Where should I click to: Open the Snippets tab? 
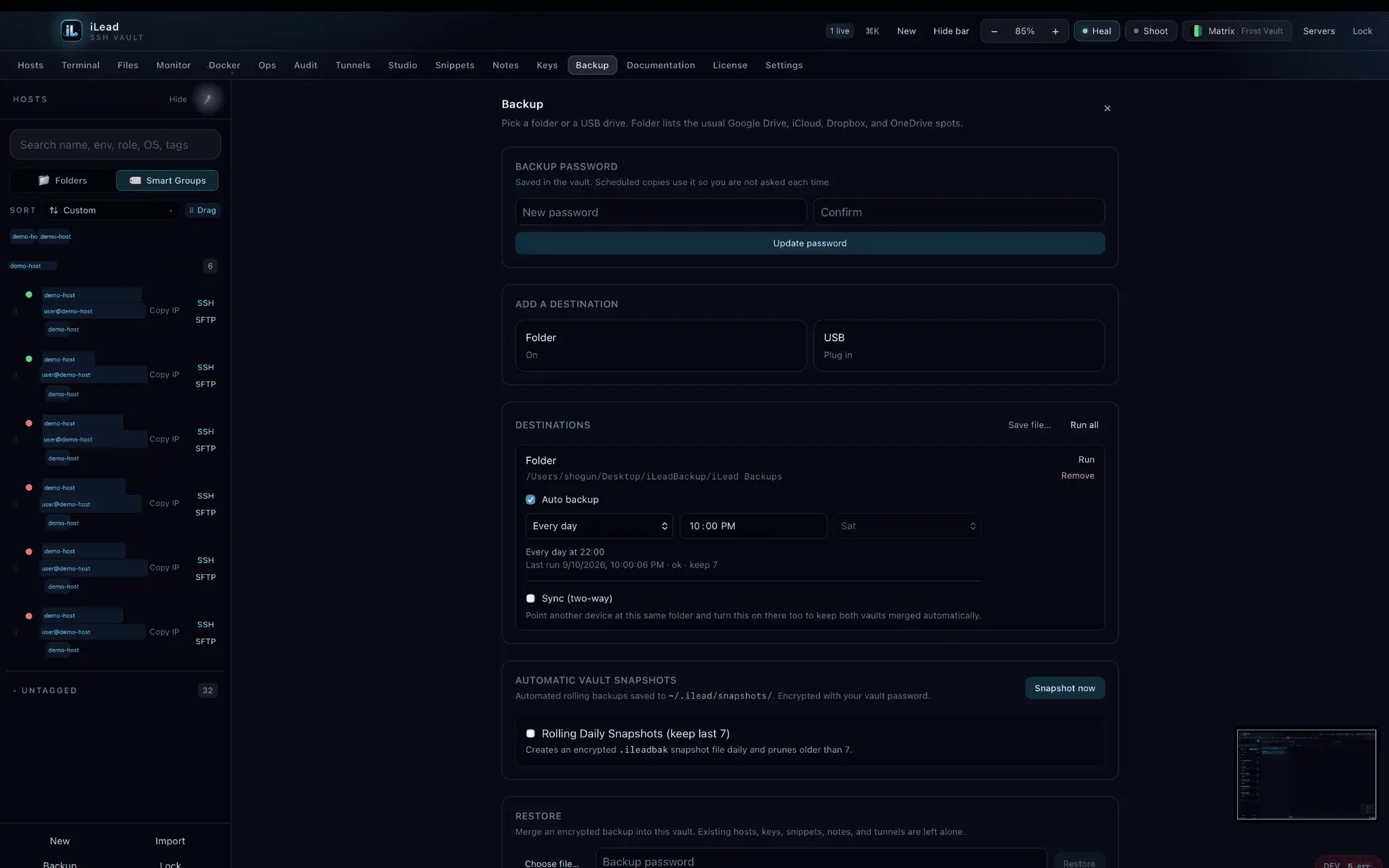tap(455, 65)
